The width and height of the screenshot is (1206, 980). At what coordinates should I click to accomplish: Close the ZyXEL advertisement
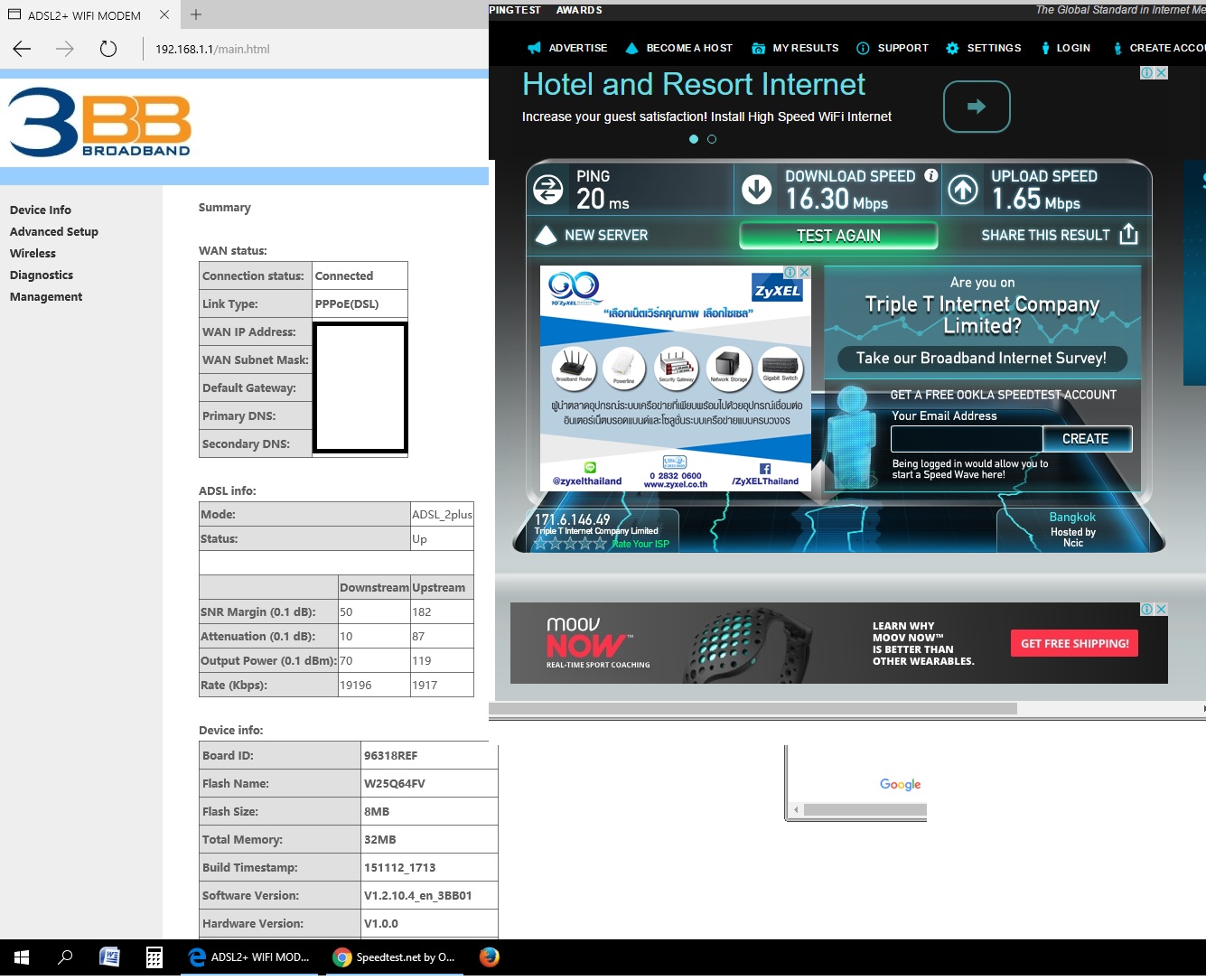point(804,272)
